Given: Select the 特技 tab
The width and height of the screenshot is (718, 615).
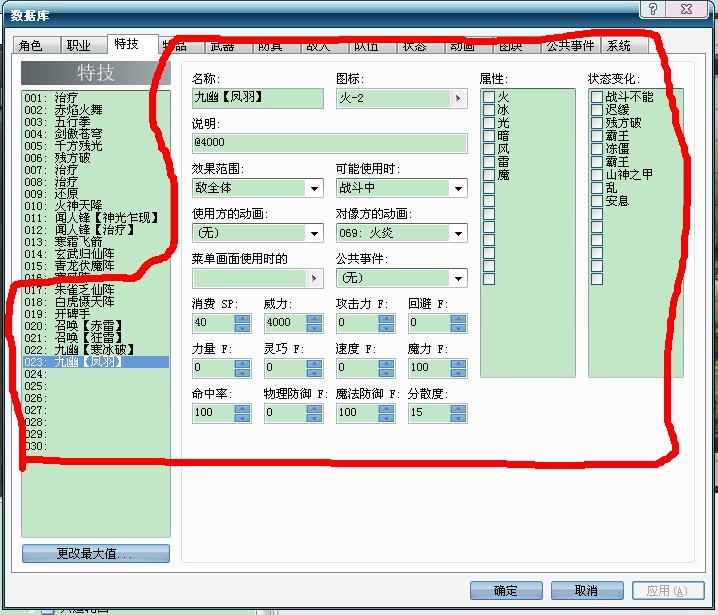Looking at the screenshot, I should pyautogui.click(x=132, y=44).
